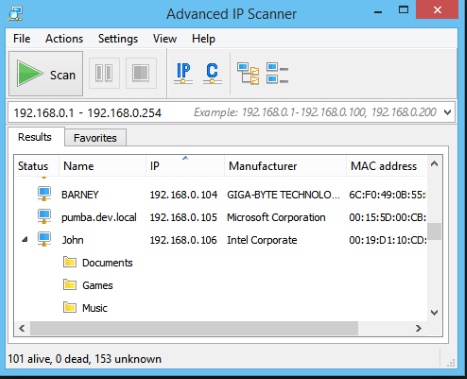467x379 pixels.
Task: Click MAC address starting 00:19:D1
Action: pyautogui.click(x=387, y=240)
